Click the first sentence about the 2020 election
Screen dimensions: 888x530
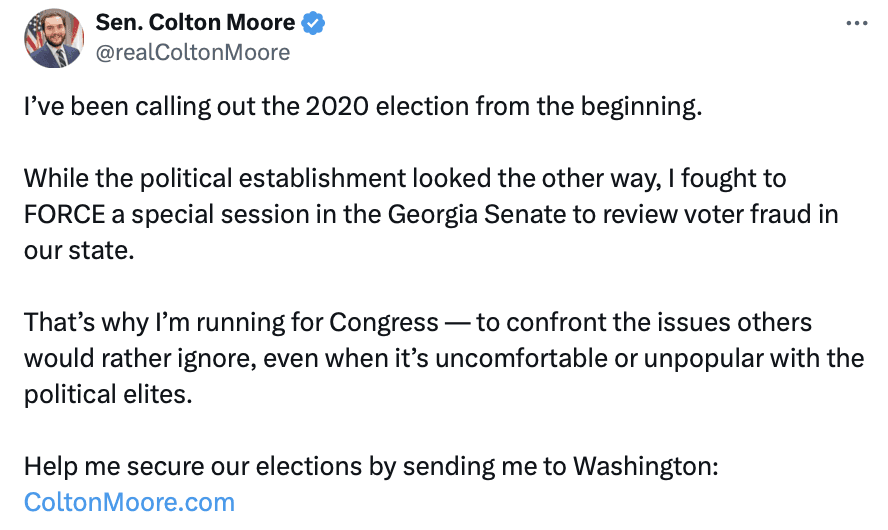(x=363, y=107)
